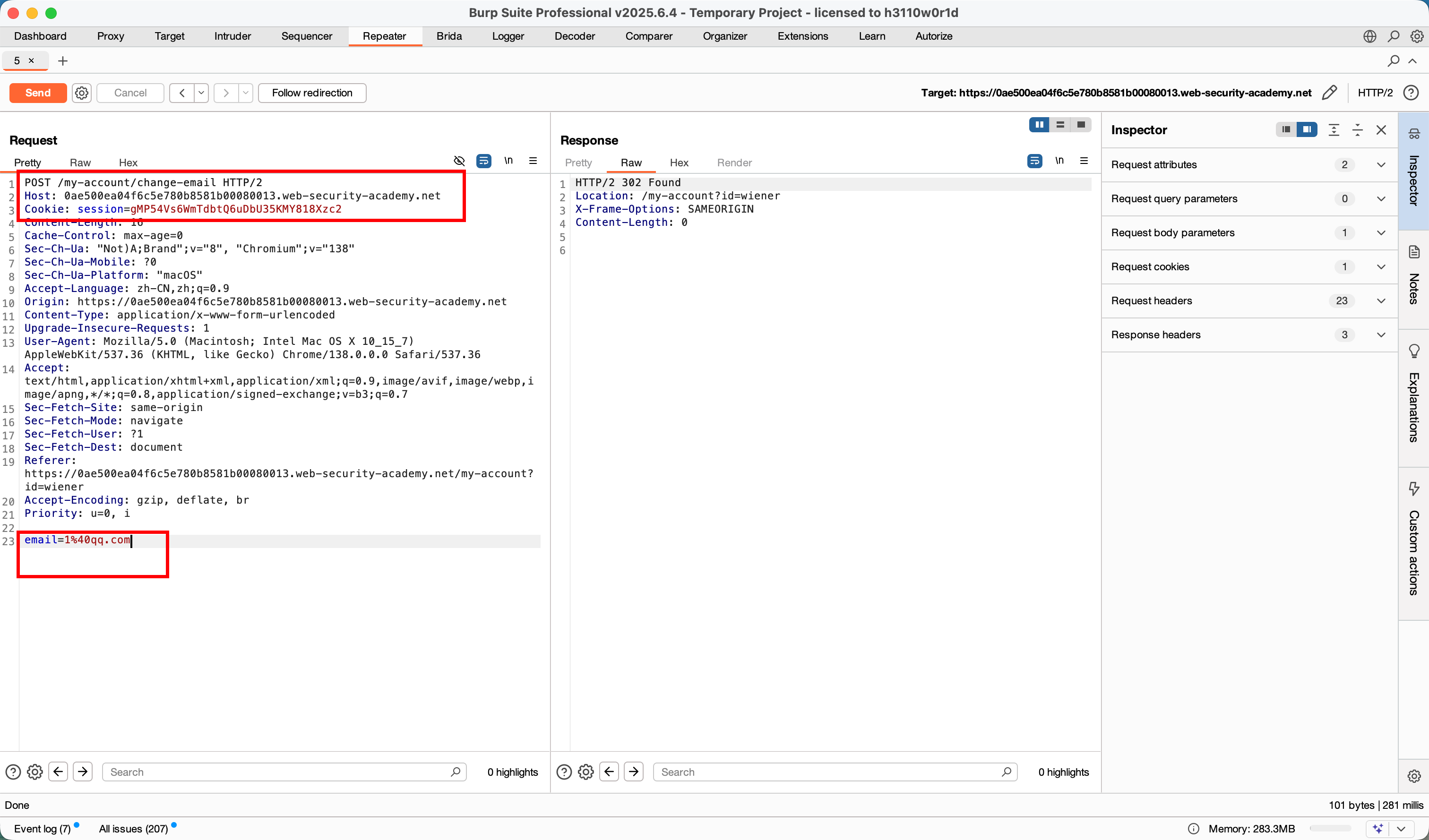Open the Notes side panel
Screen dimensions: 1429x840
pos(1414,278)
